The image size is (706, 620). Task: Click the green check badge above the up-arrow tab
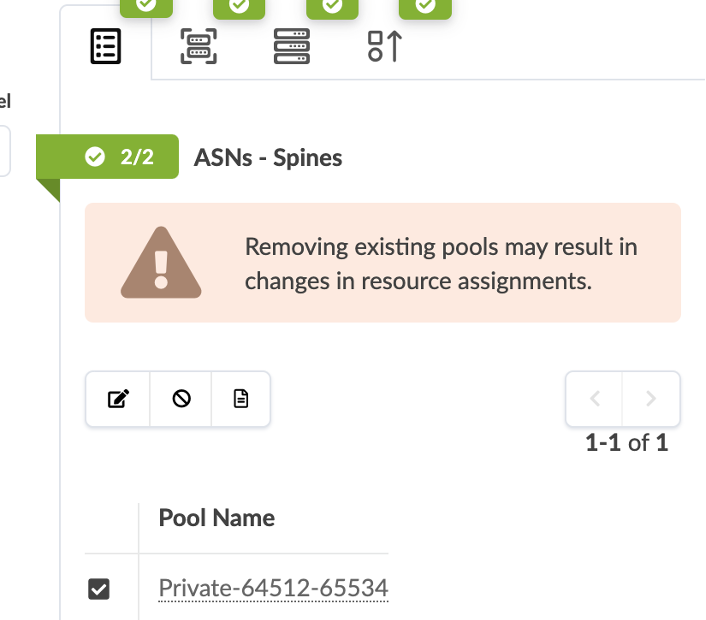point(425,7)
